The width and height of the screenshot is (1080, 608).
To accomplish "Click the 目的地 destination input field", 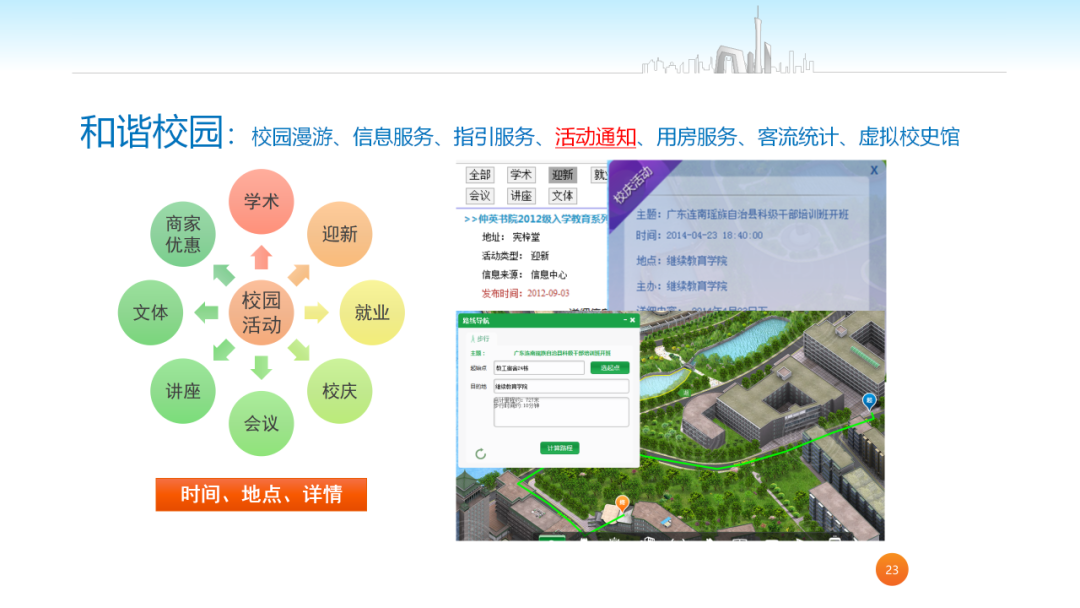I will [x=561, y=387].
